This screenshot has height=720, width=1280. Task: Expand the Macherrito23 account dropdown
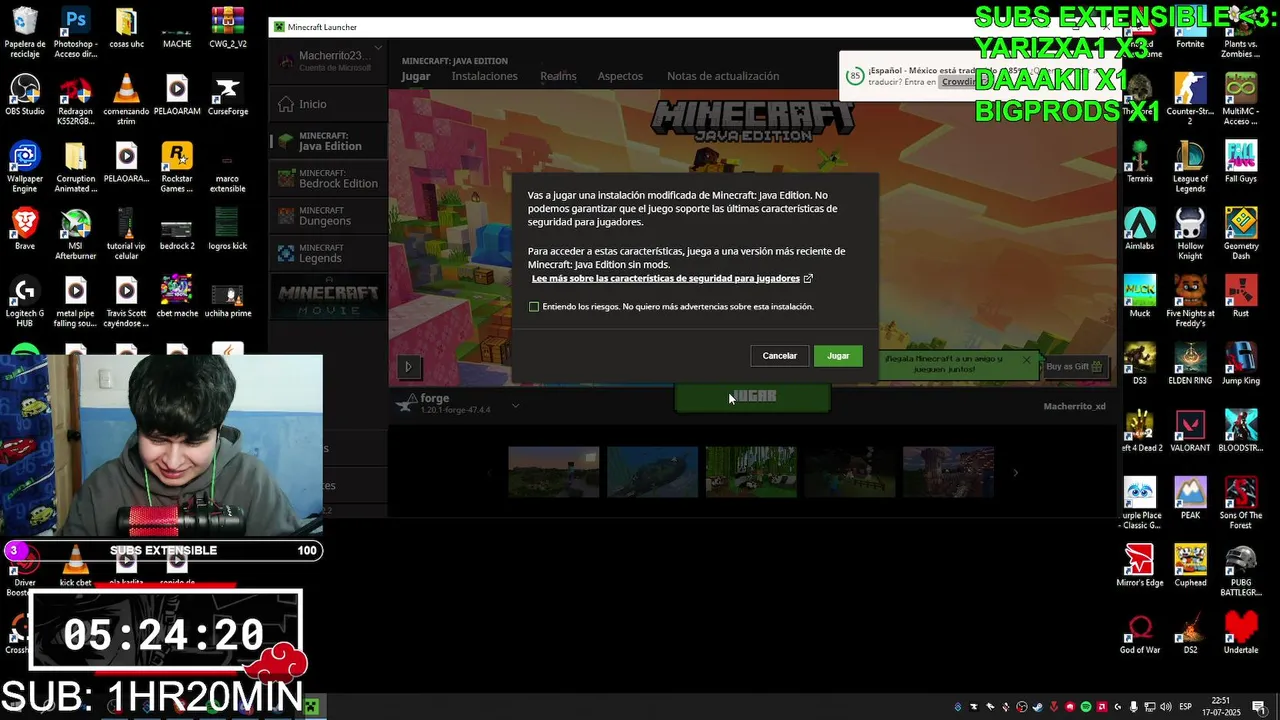click(x=378, y=48)
